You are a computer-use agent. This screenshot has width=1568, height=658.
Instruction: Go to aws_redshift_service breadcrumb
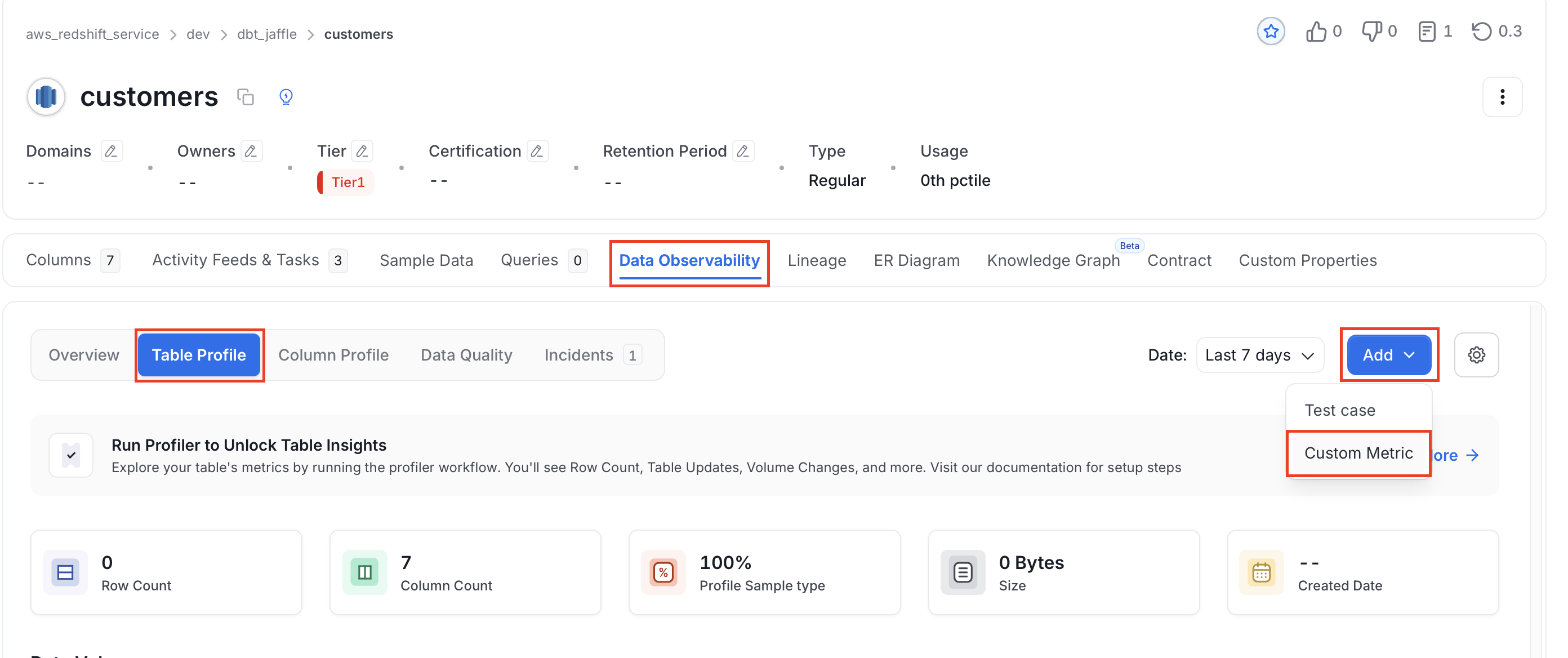click(x=92, y=34)
